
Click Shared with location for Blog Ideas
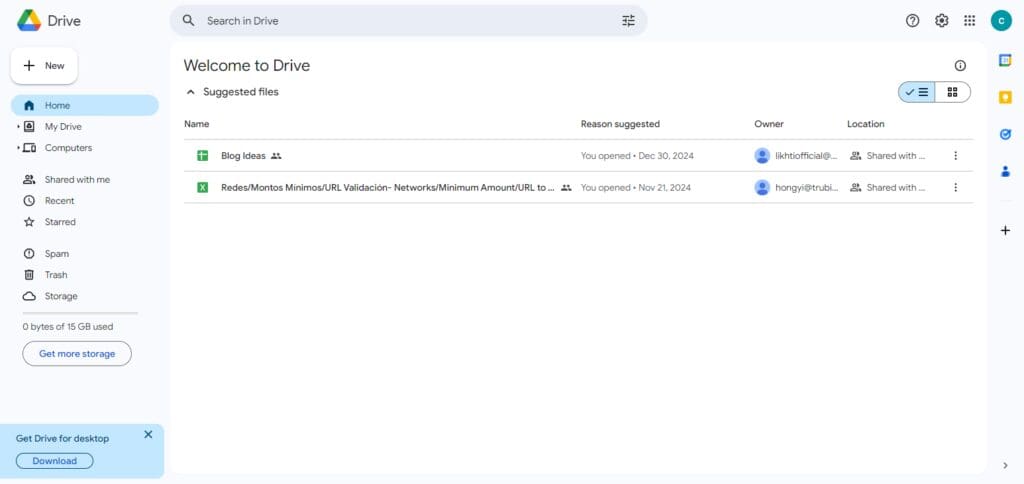(888, 156)
